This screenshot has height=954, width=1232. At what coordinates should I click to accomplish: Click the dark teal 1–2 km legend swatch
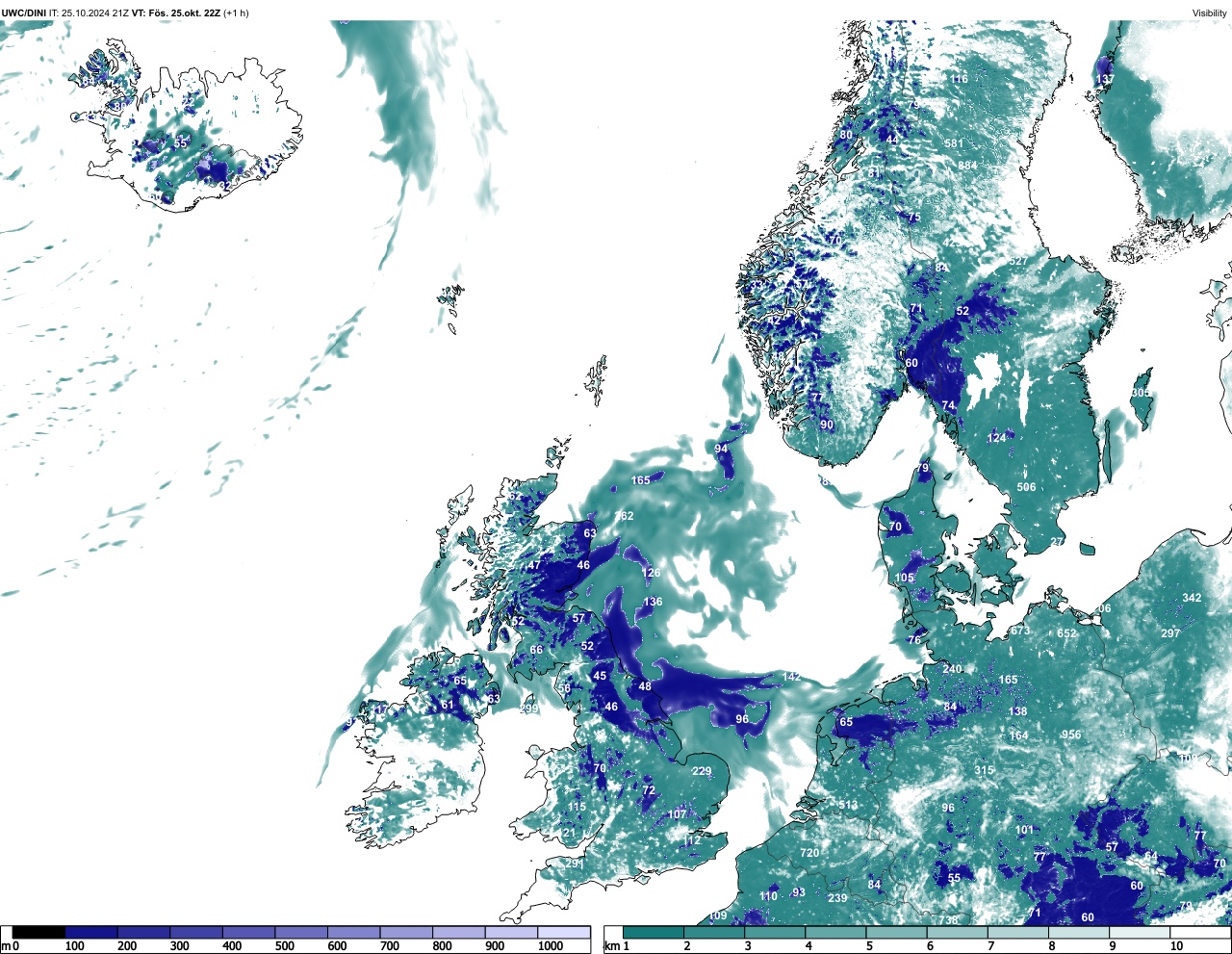(x=654, y=932)
